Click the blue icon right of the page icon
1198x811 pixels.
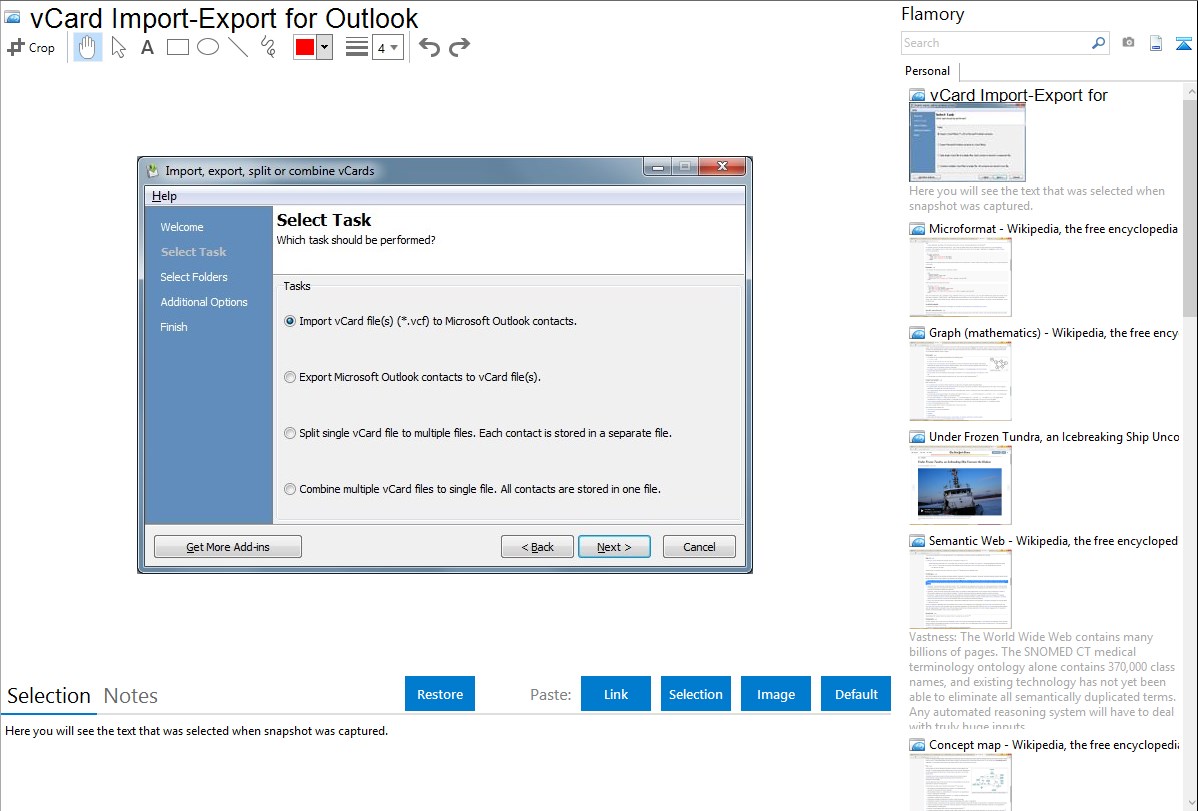click(x=1183, y=43)
